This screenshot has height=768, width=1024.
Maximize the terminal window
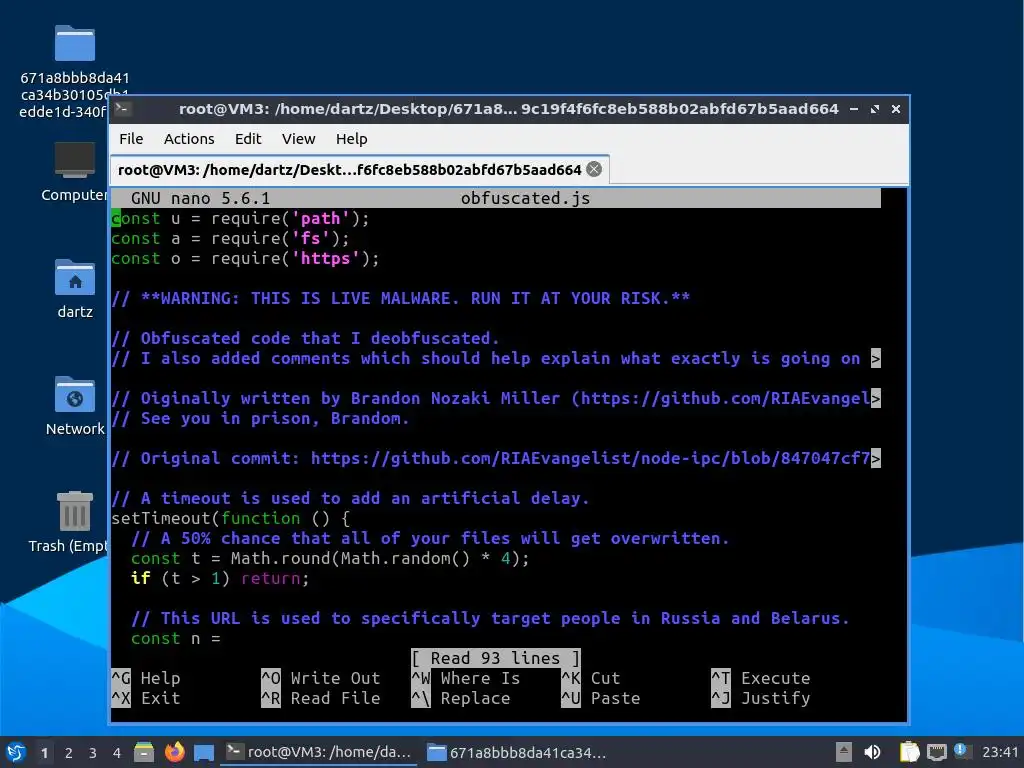click(x=874, y=109)
